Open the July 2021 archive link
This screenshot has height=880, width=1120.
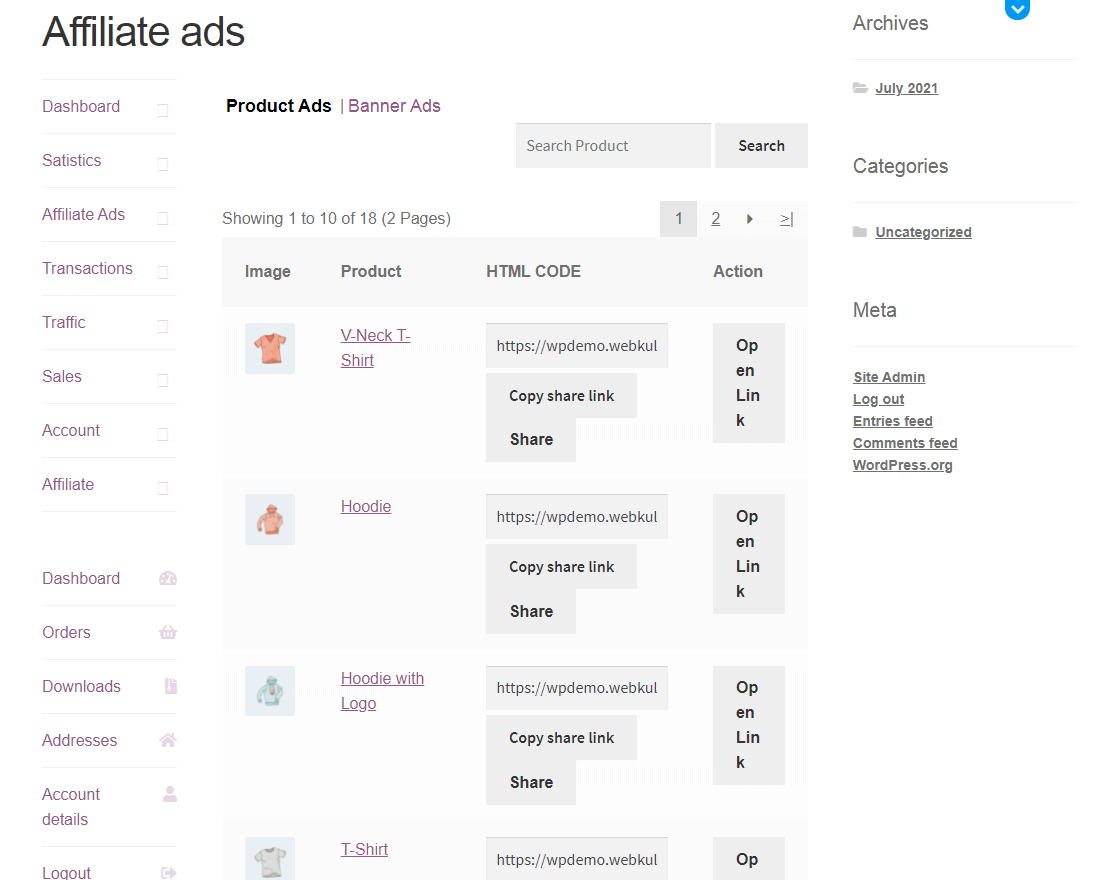(906, 88)
